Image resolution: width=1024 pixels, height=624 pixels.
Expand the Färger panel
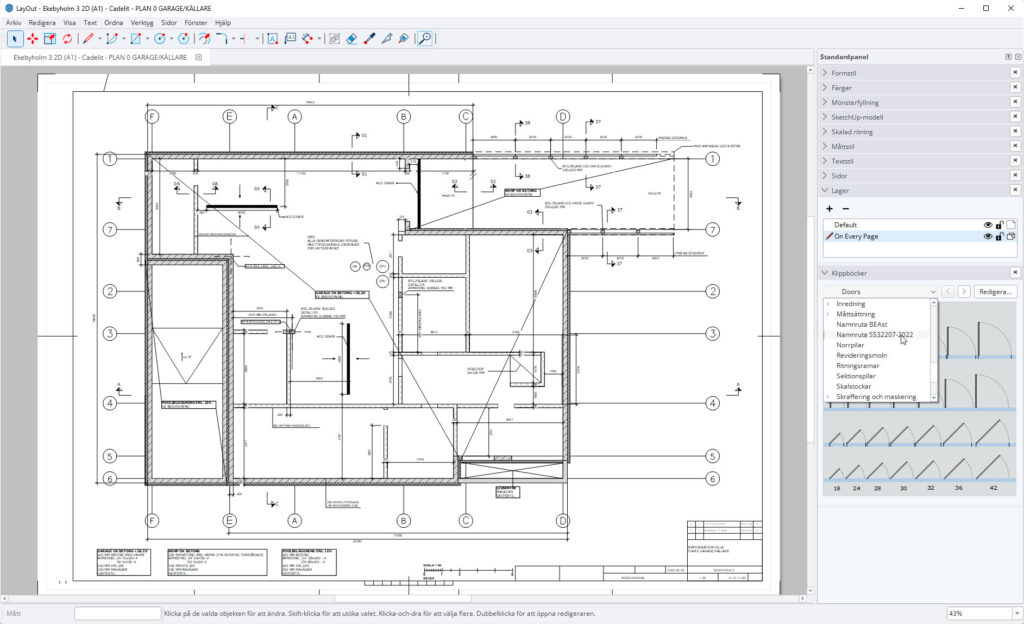click(843, 88)
